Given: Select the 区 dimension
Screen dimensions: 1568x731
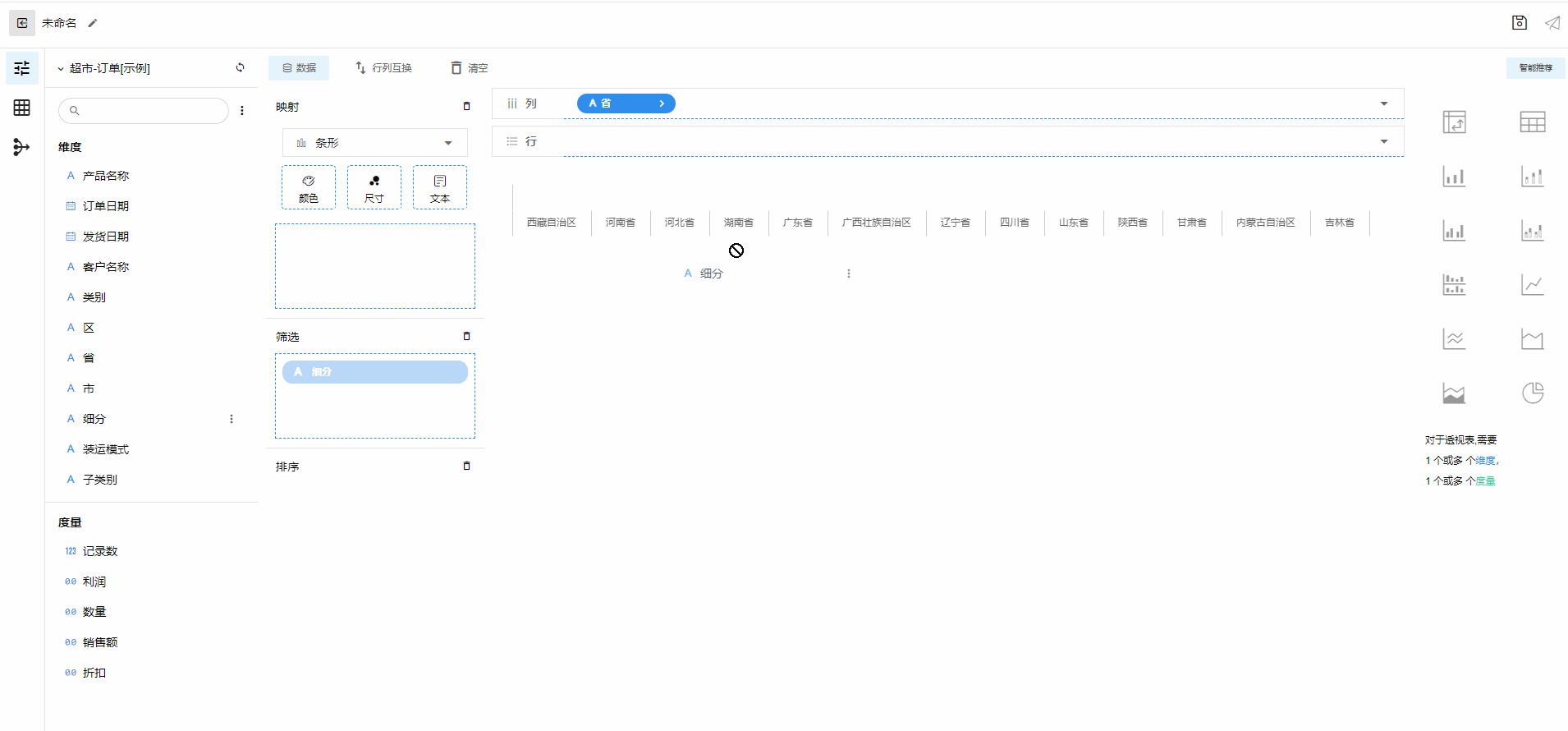Looking at the screenshot, I should point(89,328).
